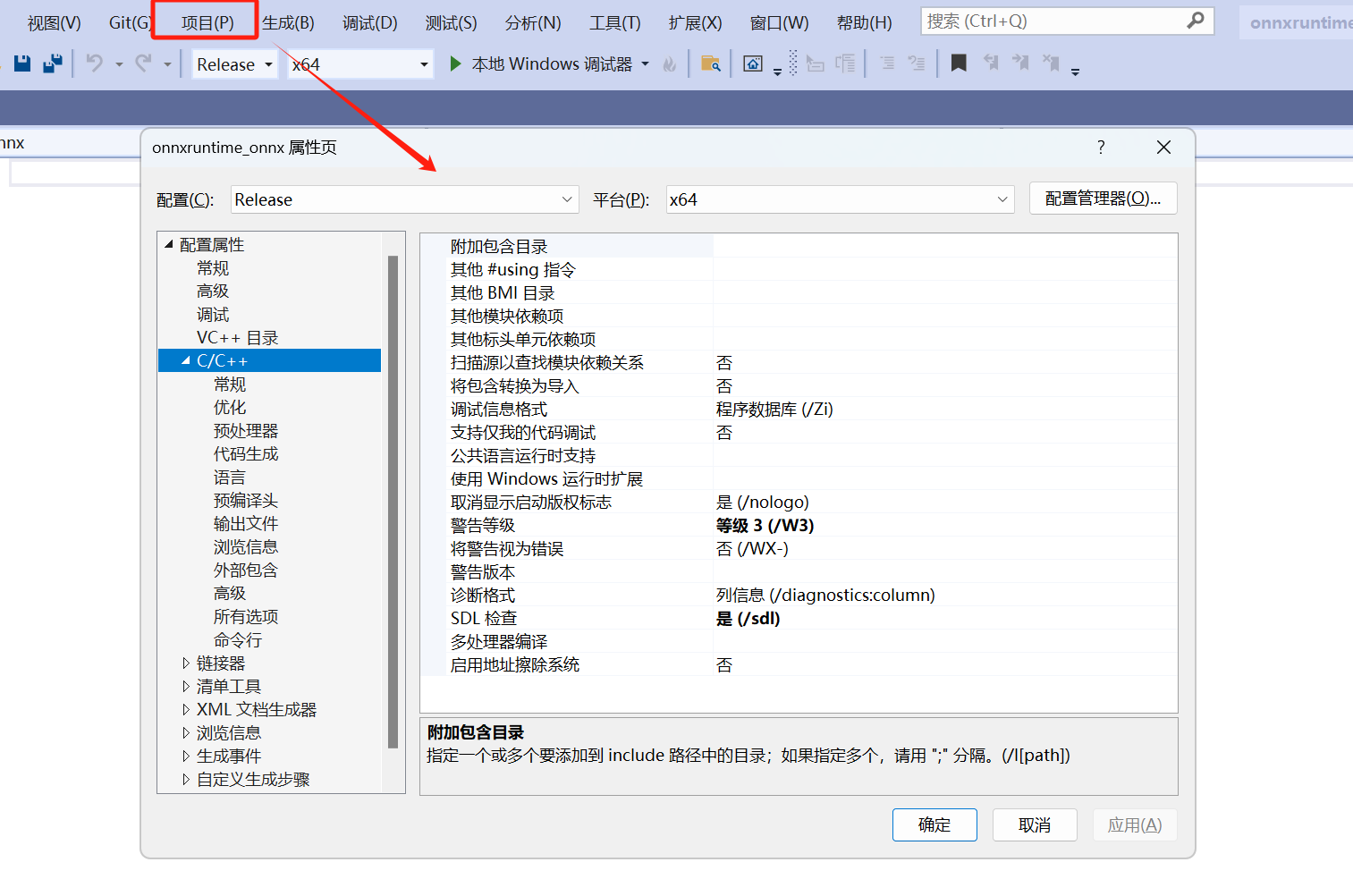Image resolution: width=1353 pixels, height=896 pixels.
Task: Toggle a bookmark with the bookmark icon
Action: (959, 63)
